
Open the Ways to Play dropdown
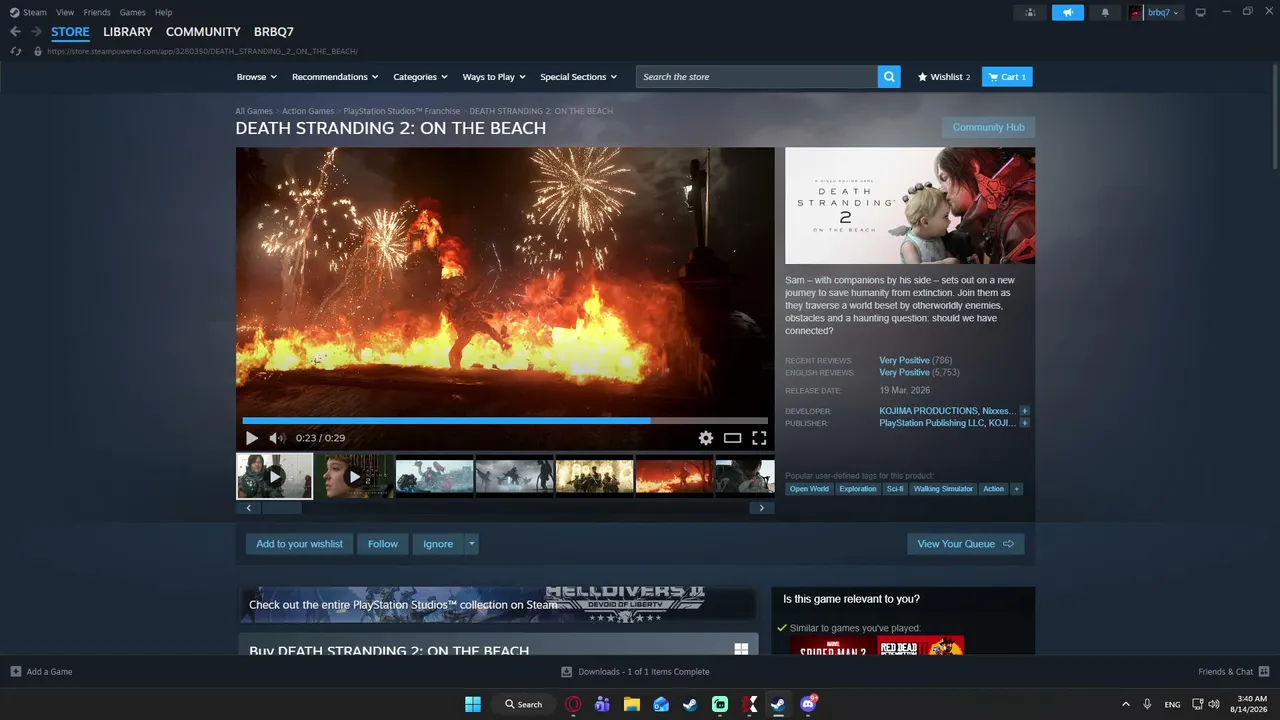click(494, 77)
